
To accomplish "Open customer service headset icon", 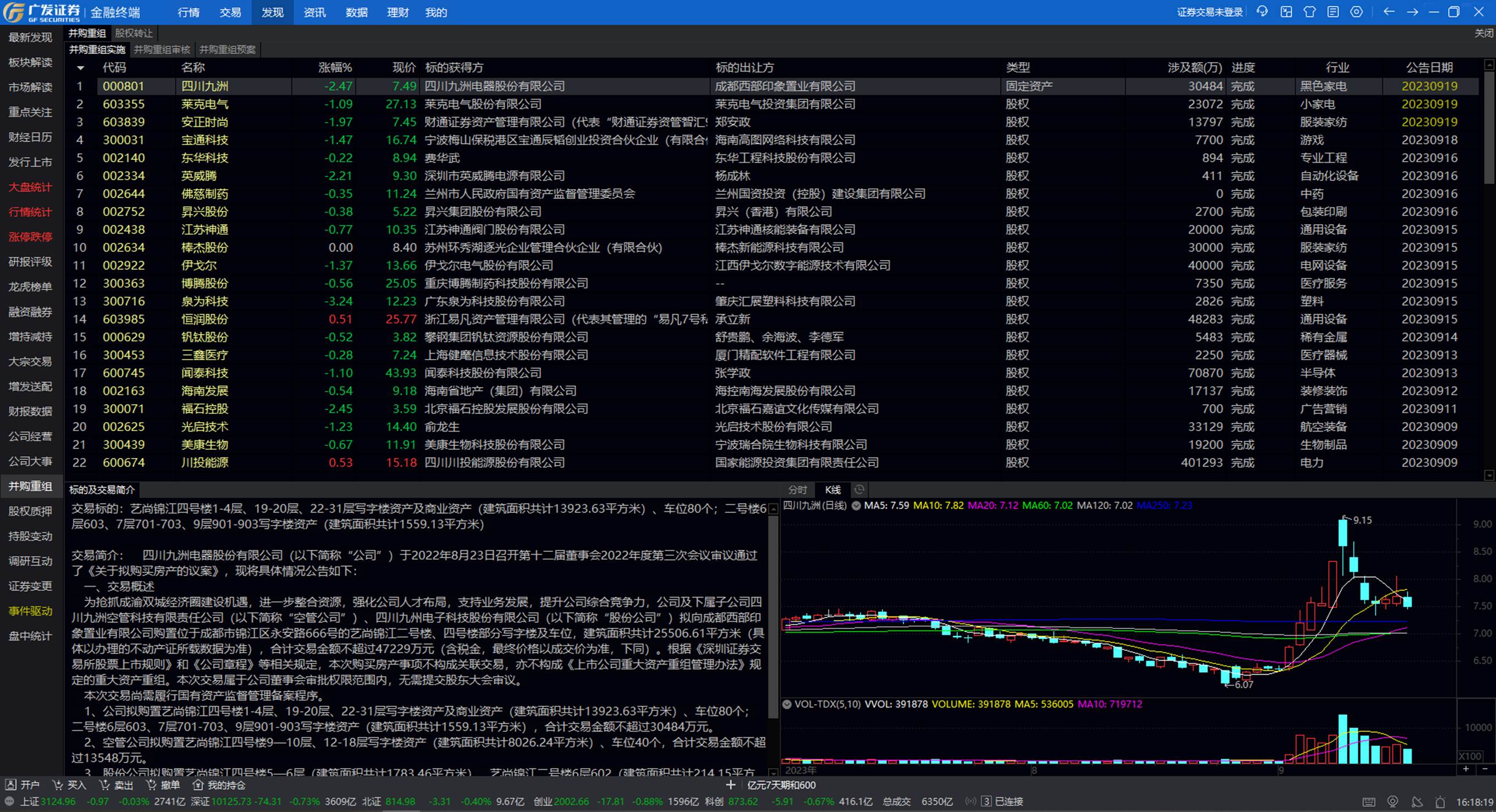I will coord(1262,12).
